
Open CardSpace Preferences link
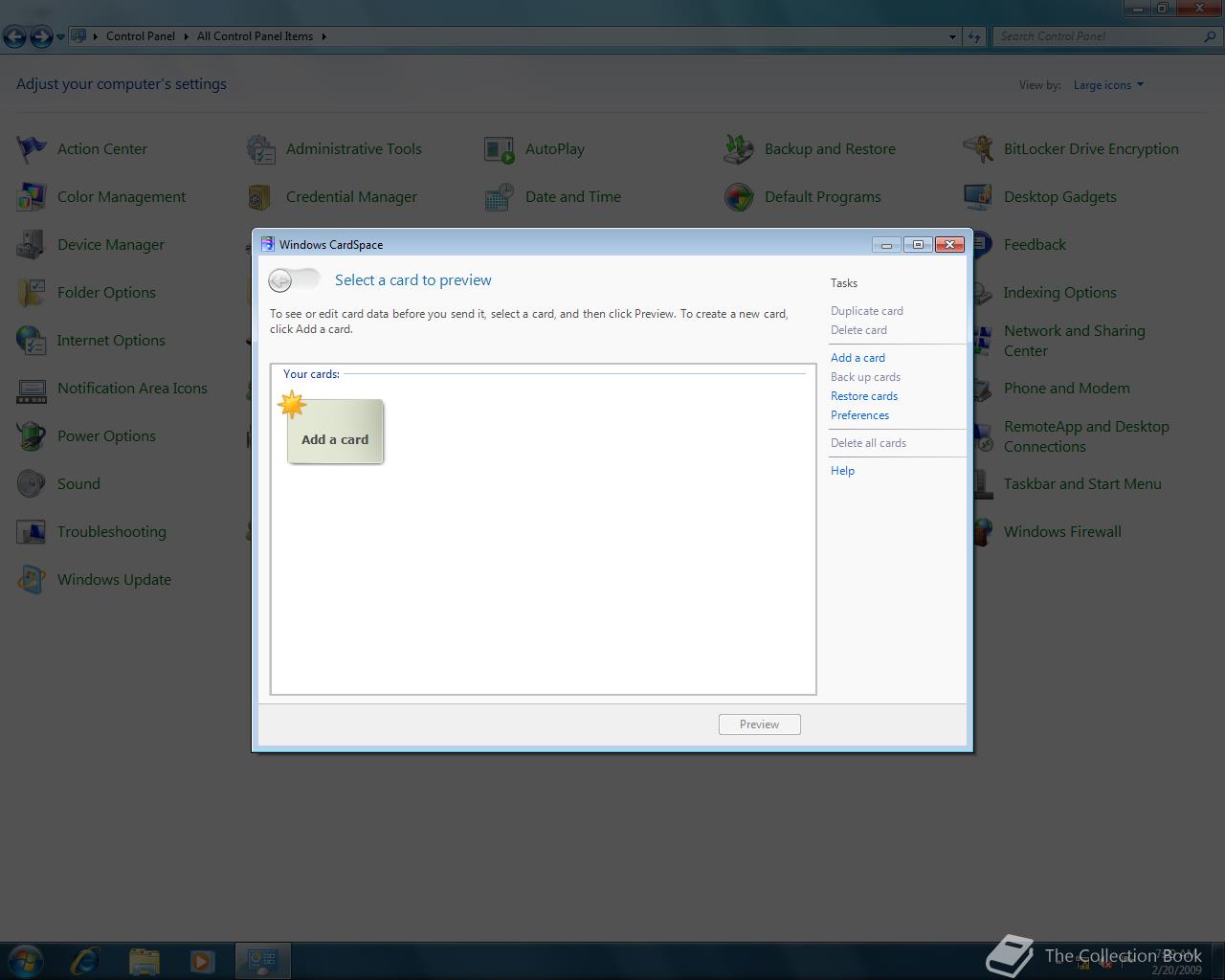point(859,415)
